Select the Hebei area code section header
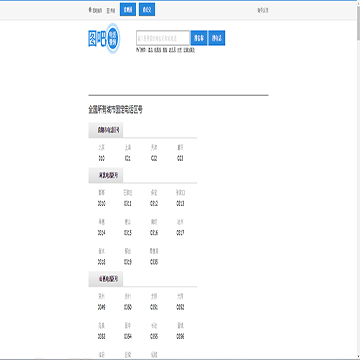 (x=106, y=175)
